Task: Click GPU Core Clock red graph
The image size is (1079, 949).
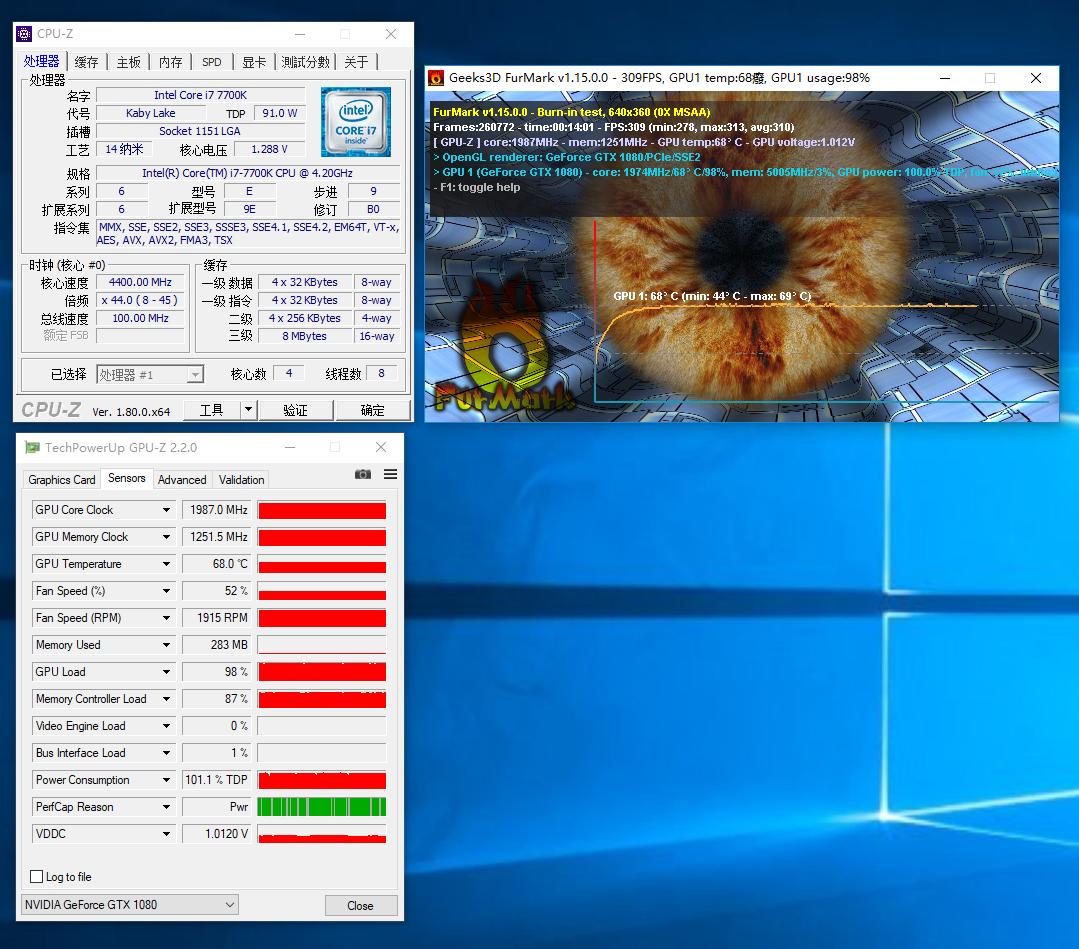Action: (x=321, y=510)
